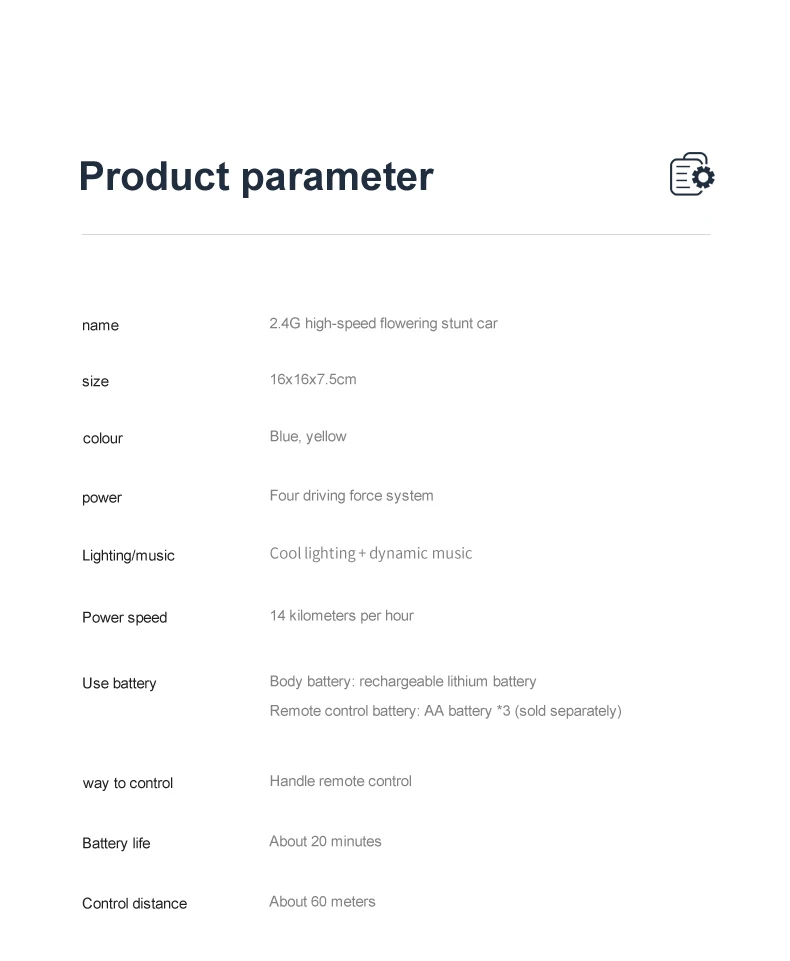The width and height of the screenshot is (790, 961).
Task: Click the Handle remote control value
Action: (x=340, y=781)
